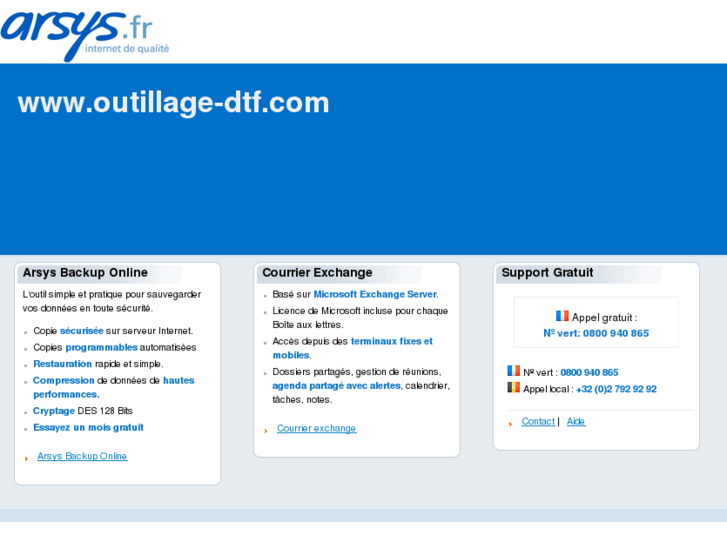Click orange arrow before Contact link
The height and width of the screenshot is (545, 727).
510,424
